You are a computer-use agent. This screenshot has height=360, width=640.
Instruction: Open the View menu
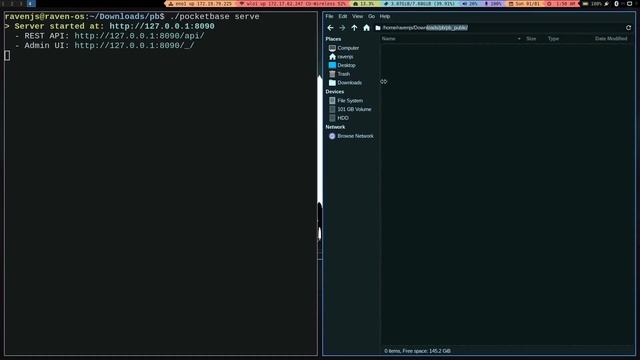[x=358, y=16]
